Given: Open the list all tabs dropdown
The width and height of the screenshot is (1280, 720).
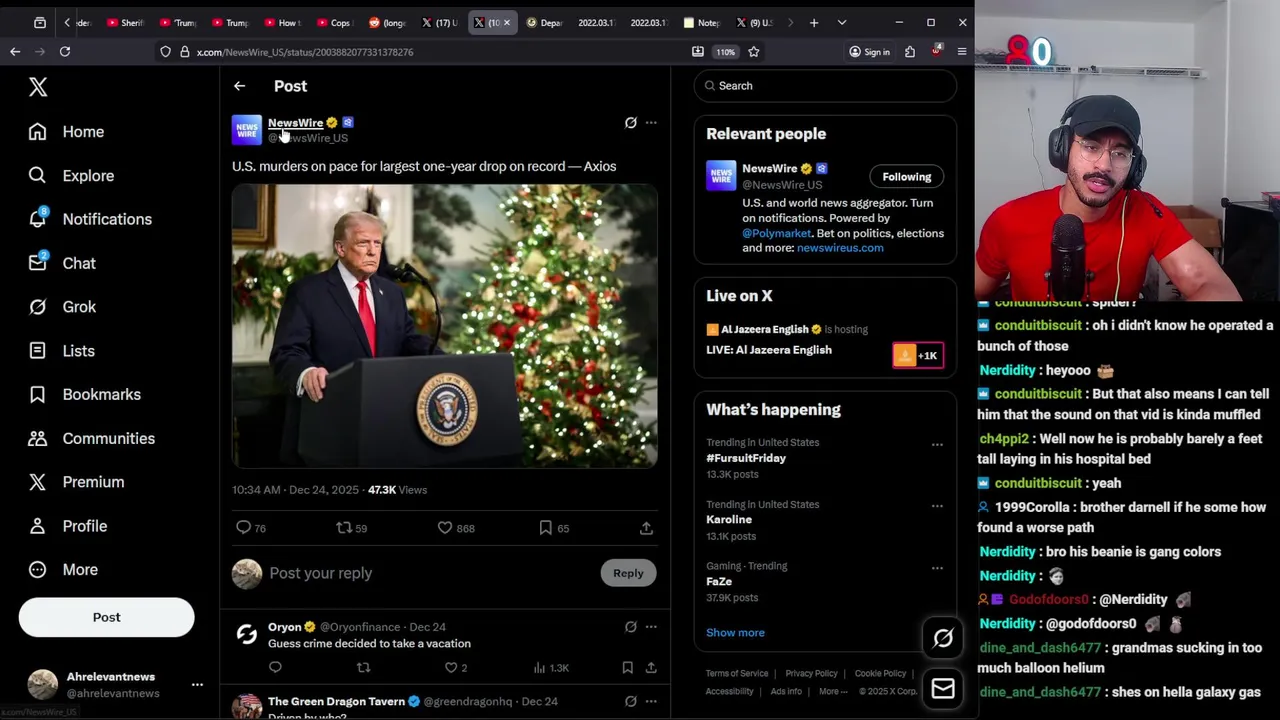Looking at the screenshot, I should (x=842, y=22).
